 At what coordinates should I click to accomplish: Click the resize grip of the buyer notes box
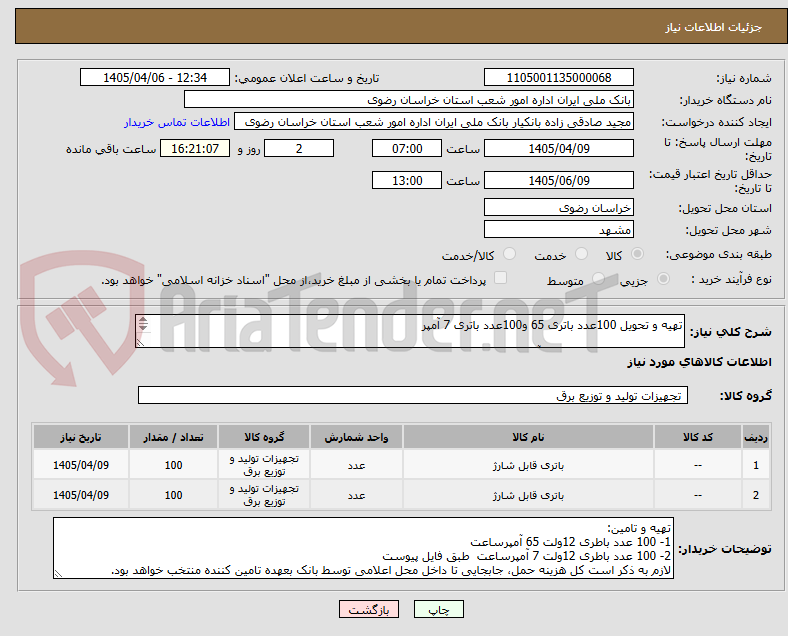tap(58, 574)
